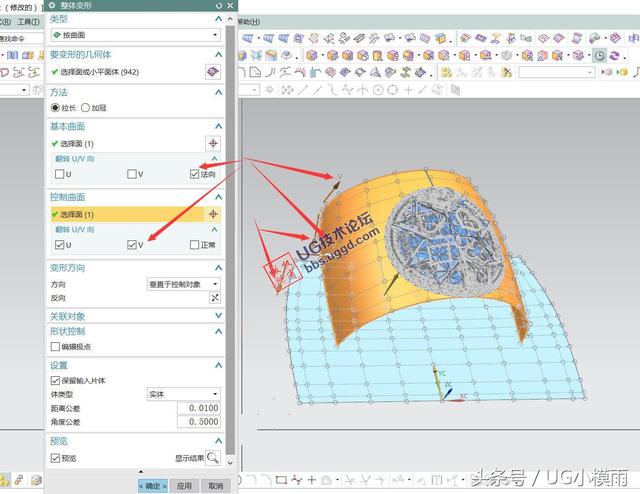The height and width of the screenshot is (494, 640).
Task: Open the 体类型 dropdown showing 实体
Action: [183, 394]
